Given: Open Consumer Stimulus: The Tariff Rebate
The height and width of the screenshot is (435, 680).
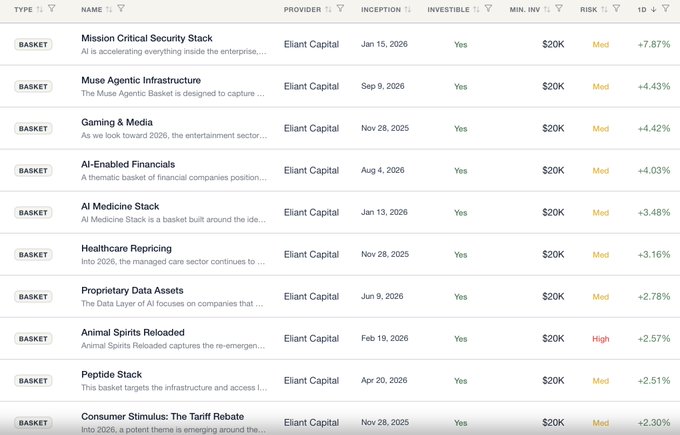Looking at the screenshot, I should tap(162, 417).
